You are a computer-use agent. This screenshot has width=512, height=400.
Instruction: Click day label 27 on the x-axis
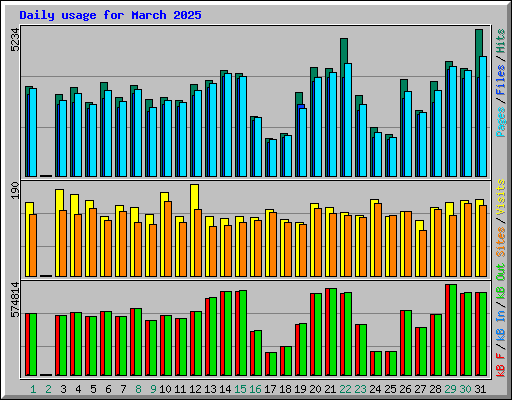click(420, 389)
